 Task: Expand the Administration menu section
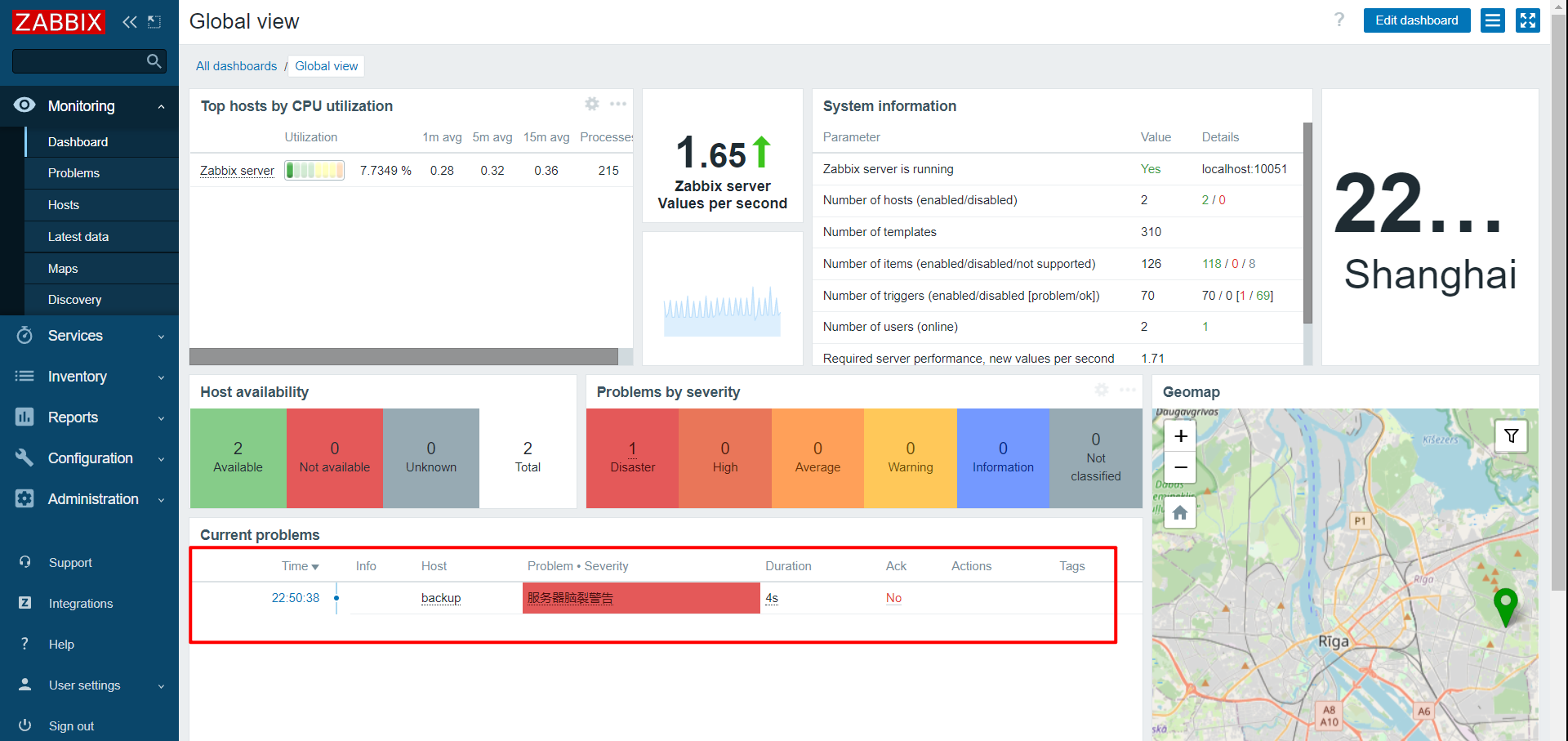[89, 499]
